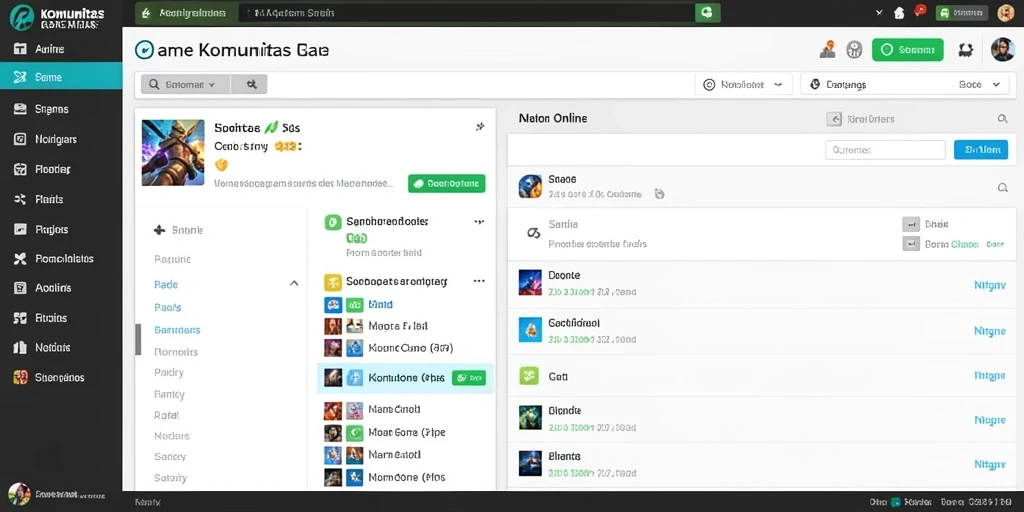Viewport: 1024px width, 512px height.
Task: Click the blue button beside the search input
Action: tap(980, 150)
